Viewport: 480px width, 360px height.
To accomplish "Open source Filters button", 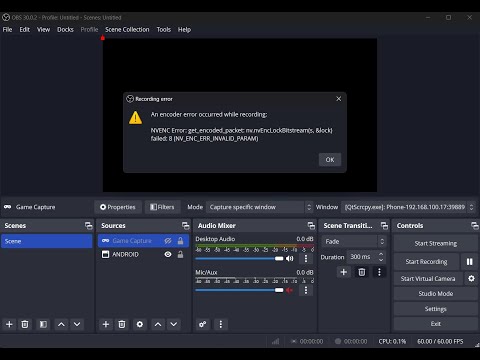I will coord(162,207).
